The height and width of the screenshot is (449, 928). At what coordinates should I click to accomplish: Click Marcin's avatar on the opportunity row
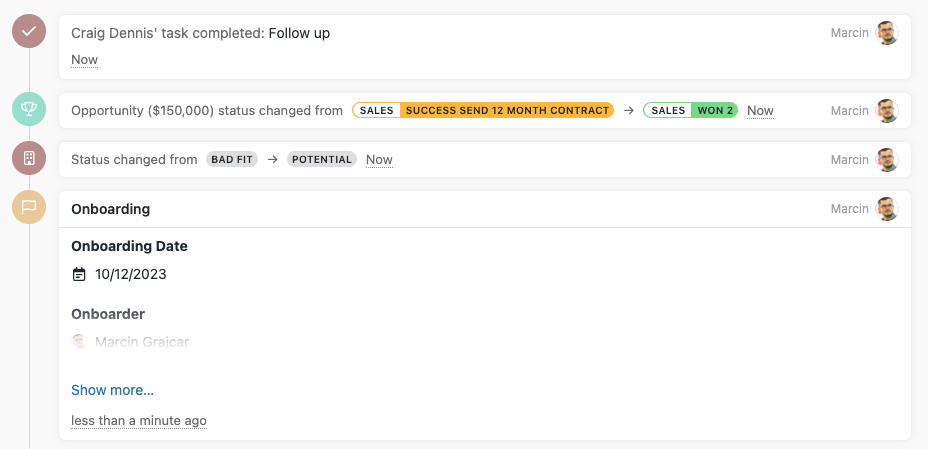[887, 110]
